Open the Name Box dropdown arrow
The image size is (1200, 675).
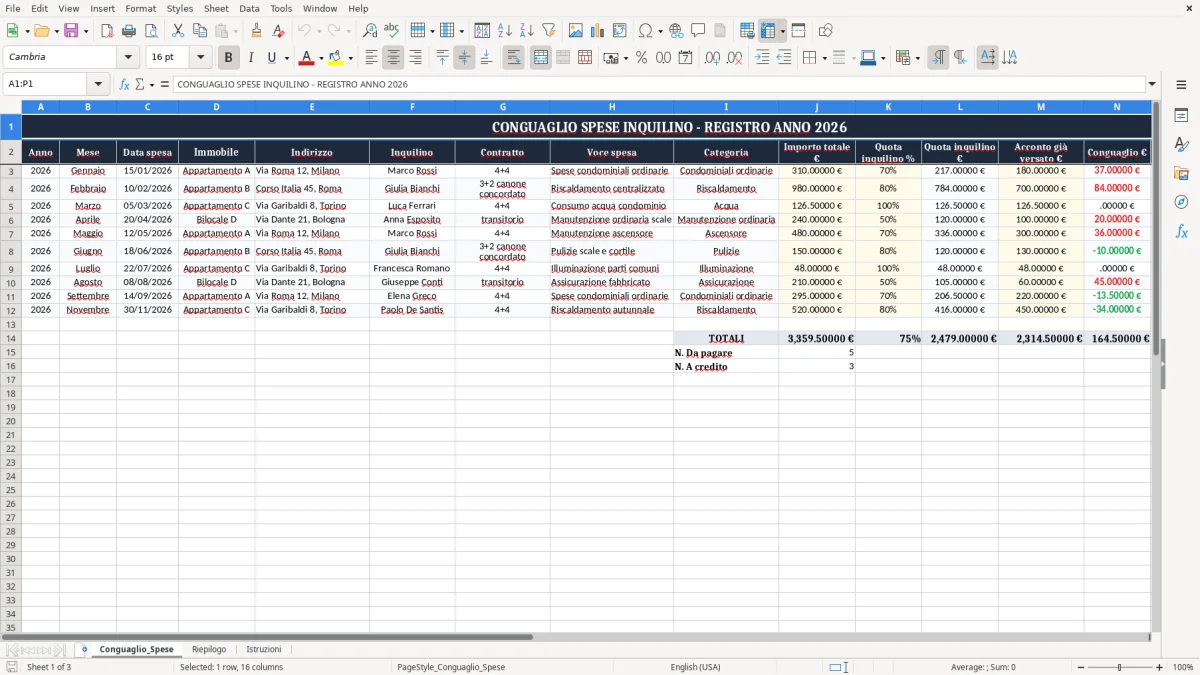coord(98,85)
